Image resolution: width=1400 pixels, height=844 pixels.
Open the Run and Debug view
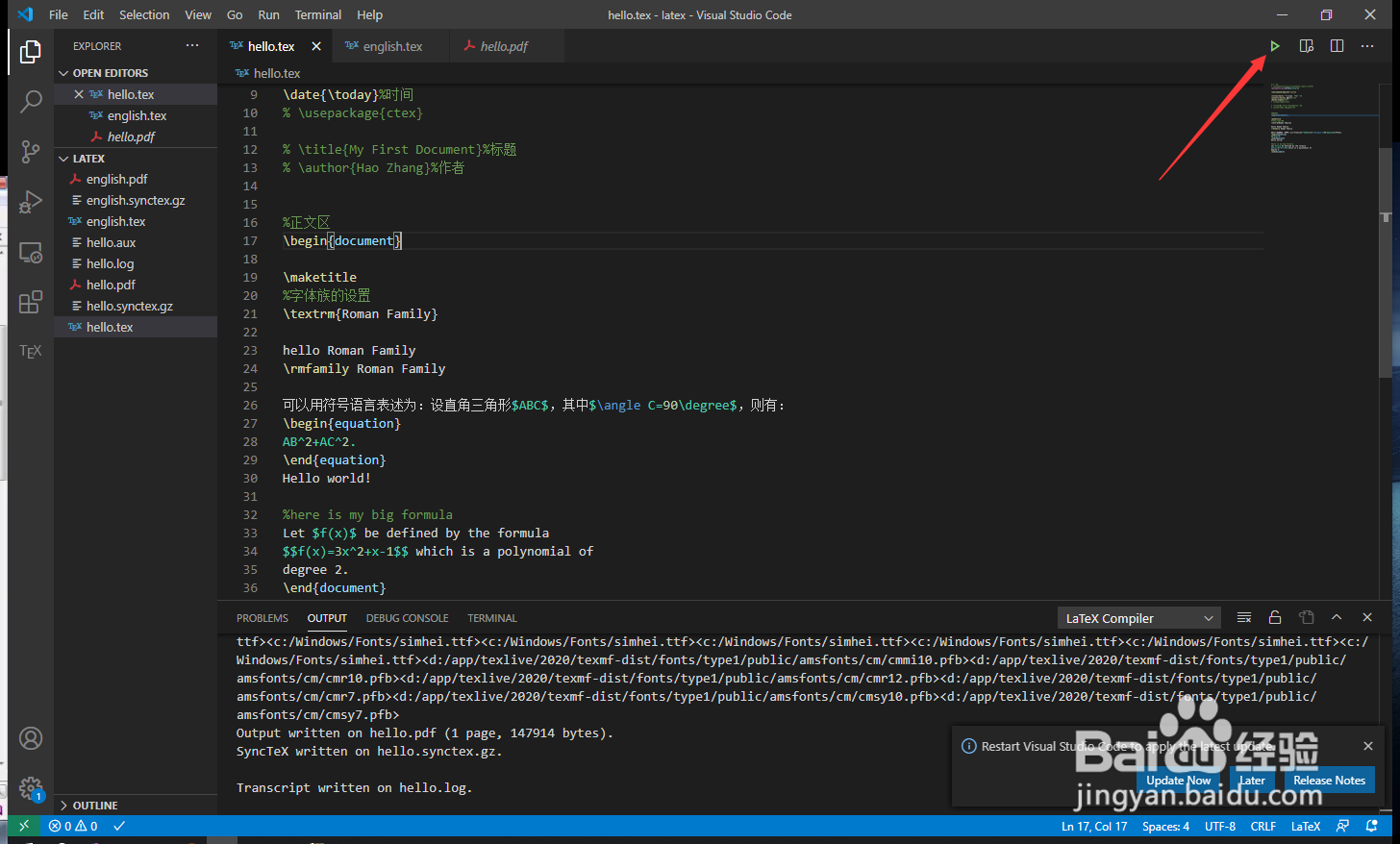pos(31,202)
